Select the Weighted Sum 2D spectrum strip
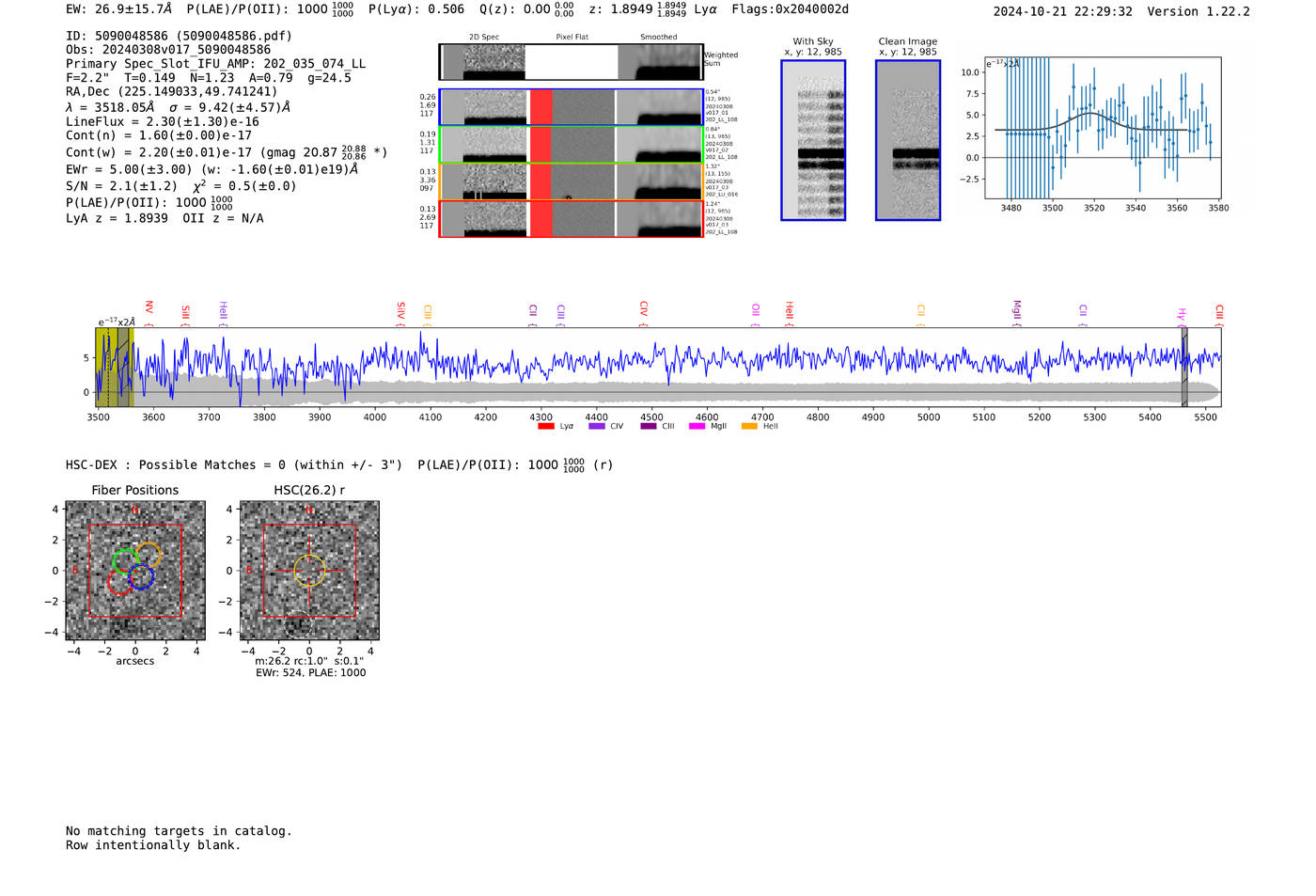 [x=571, y=62]
